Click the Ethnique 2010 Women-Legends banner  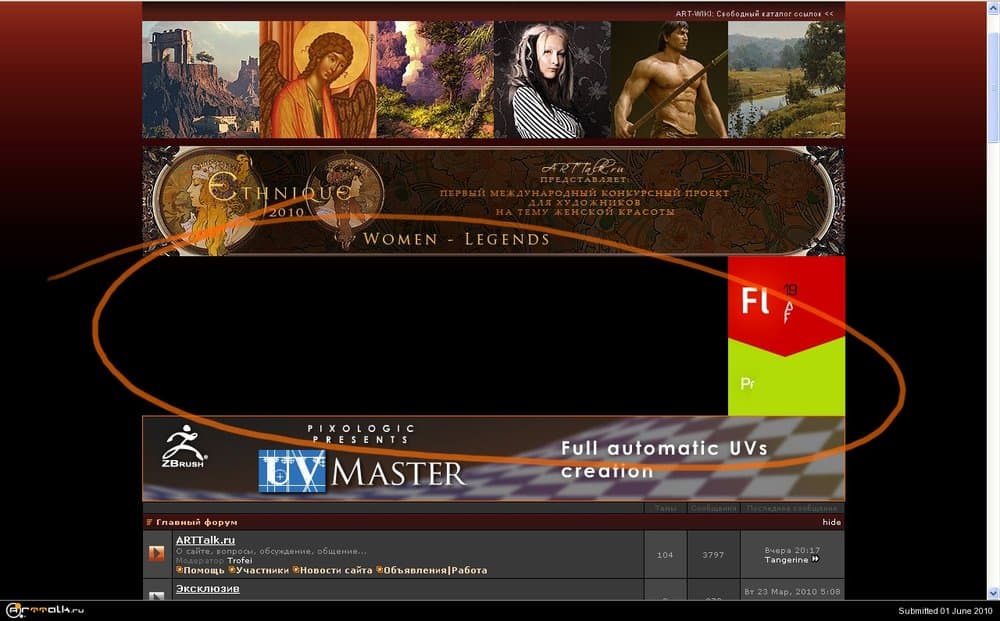pos(493,201)
